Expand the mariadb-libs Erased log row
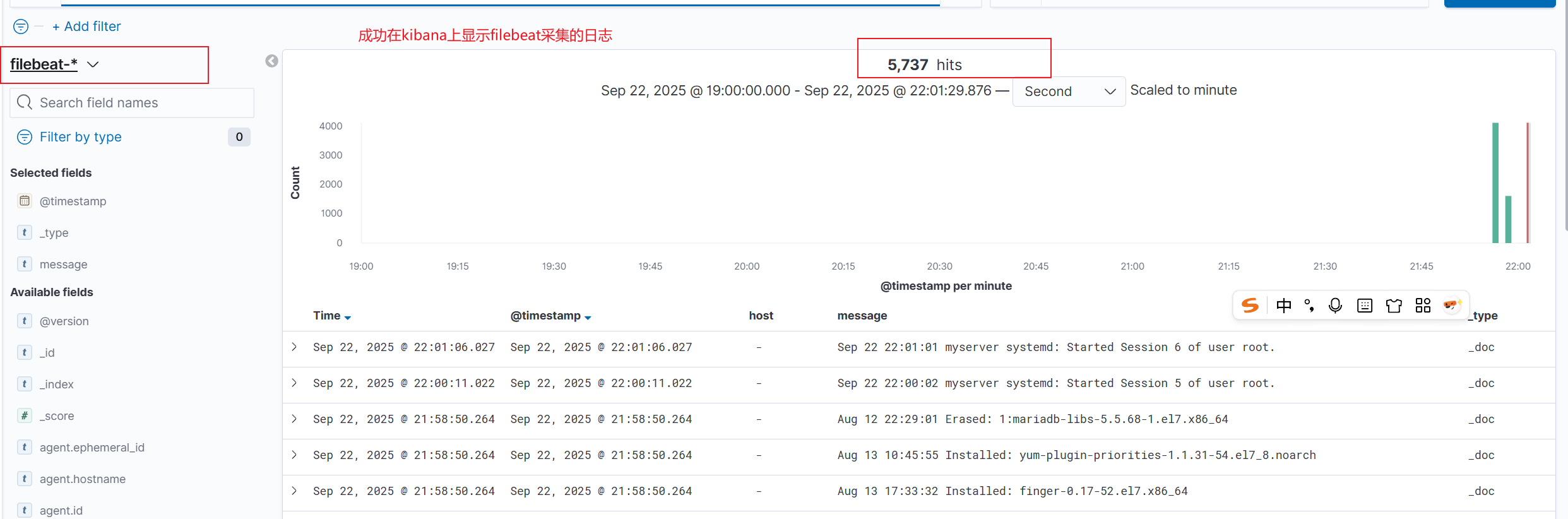 click(x=294, y=419)
